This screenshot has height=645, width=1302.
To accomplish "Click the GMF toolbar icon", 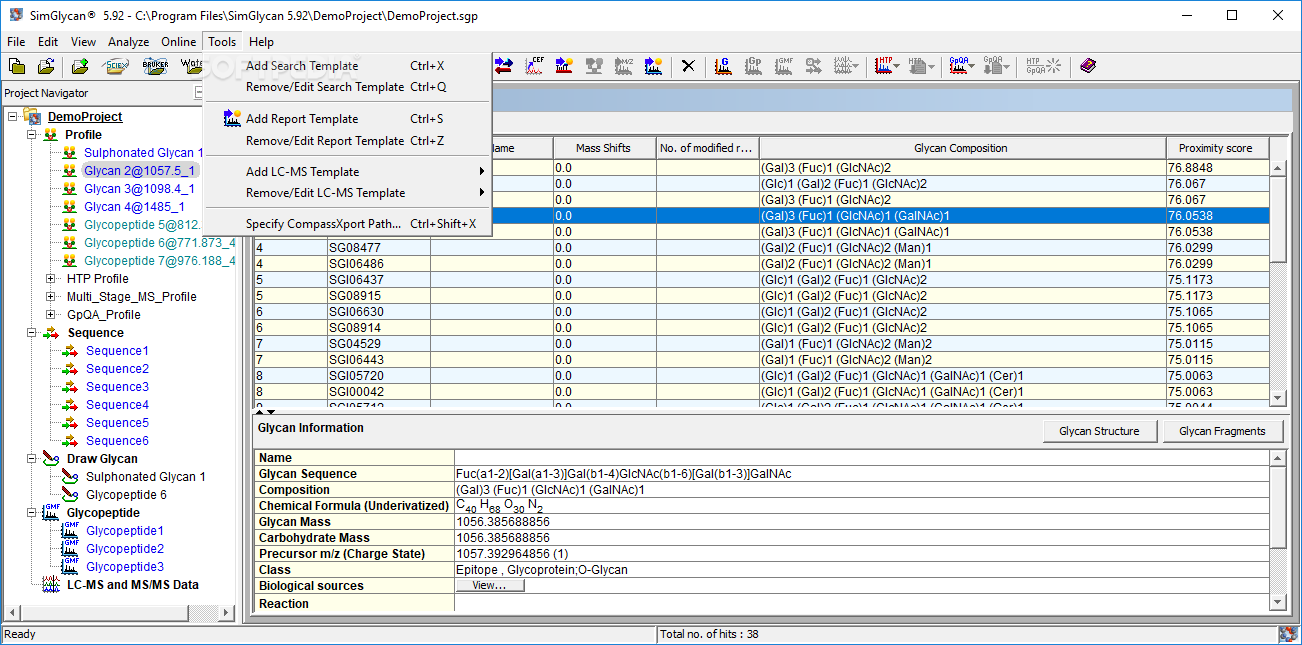I will coord(784,66).
